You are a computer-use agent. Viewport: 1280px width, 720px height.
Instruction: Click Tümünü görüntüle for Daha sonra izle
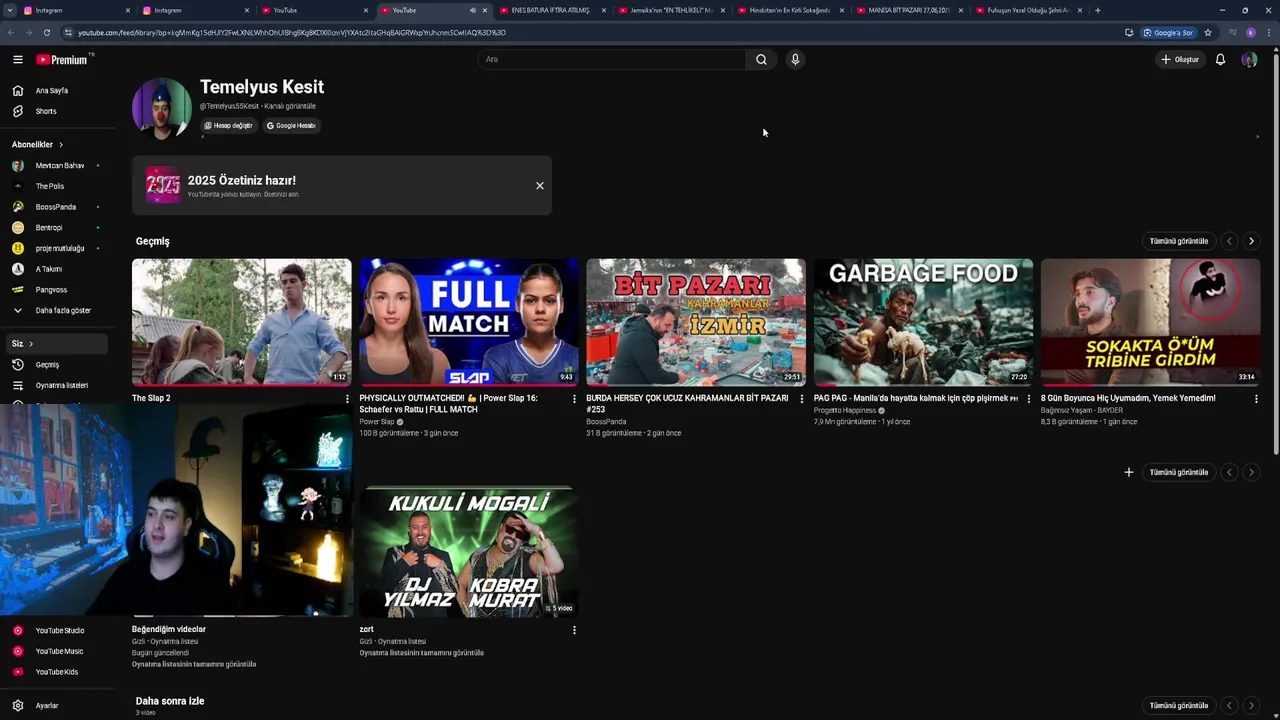(1179, 705)
